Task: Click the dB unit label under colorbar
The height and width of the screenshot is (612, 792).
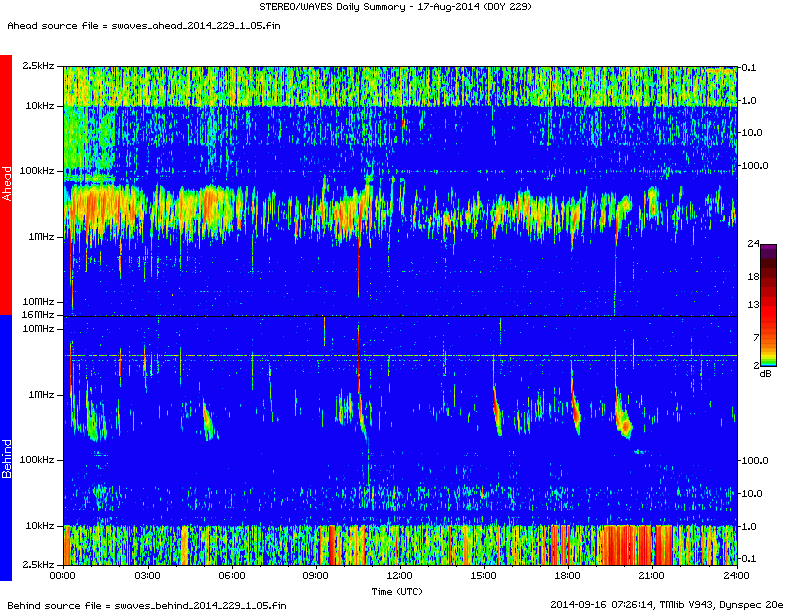Action: click(x=766, y=374)
